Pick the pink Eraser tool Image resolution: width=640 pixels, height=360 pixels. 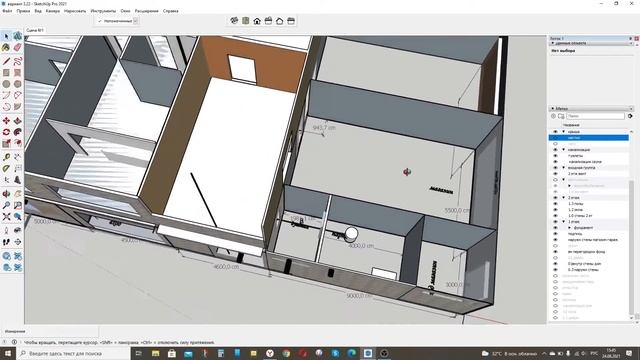click(18, 47)
